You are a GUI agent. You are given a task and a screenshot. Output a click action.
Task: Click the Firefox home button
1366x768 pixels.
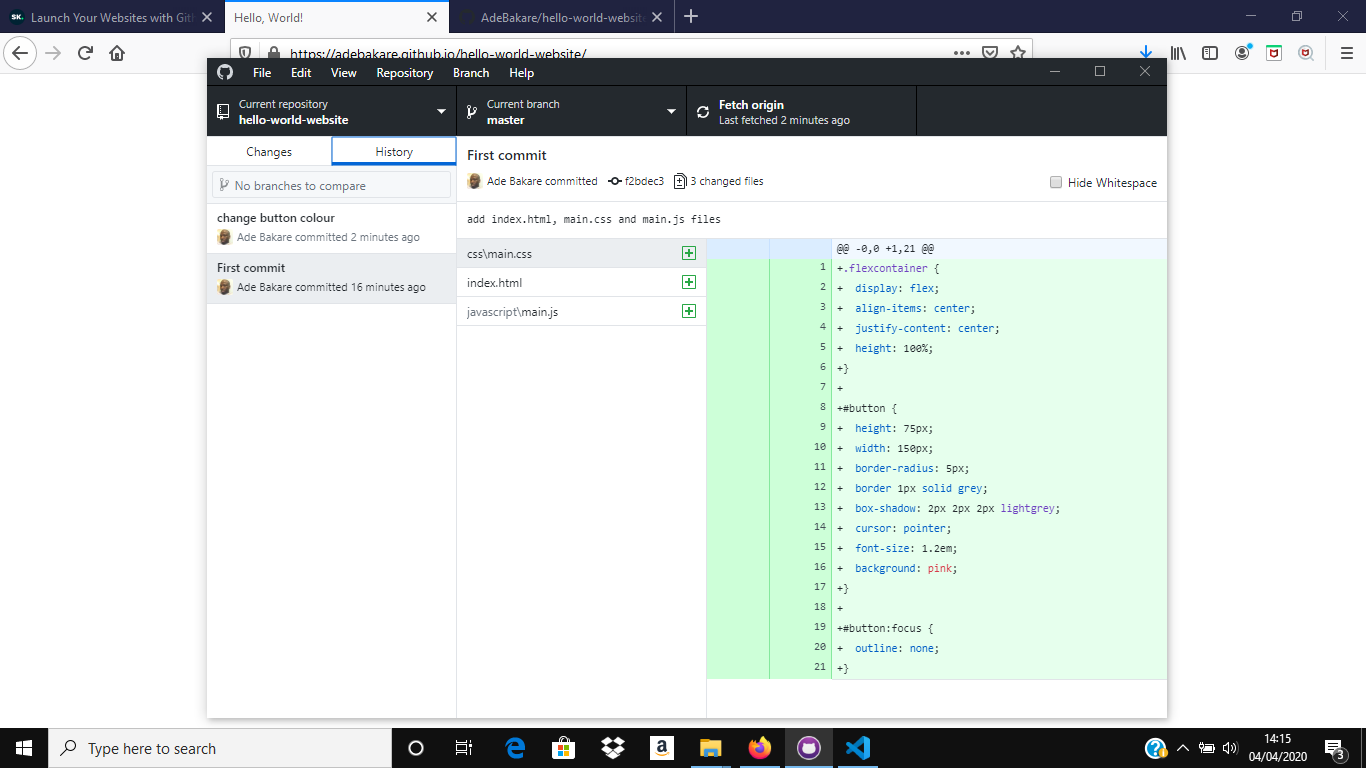[x=117, y=53]
